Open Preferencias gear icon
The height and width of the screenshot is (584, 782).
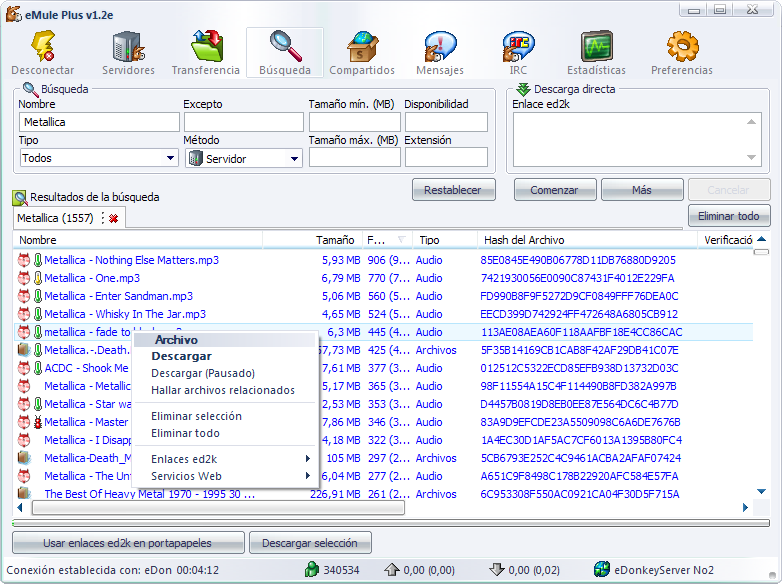click(x=682, y=48)
